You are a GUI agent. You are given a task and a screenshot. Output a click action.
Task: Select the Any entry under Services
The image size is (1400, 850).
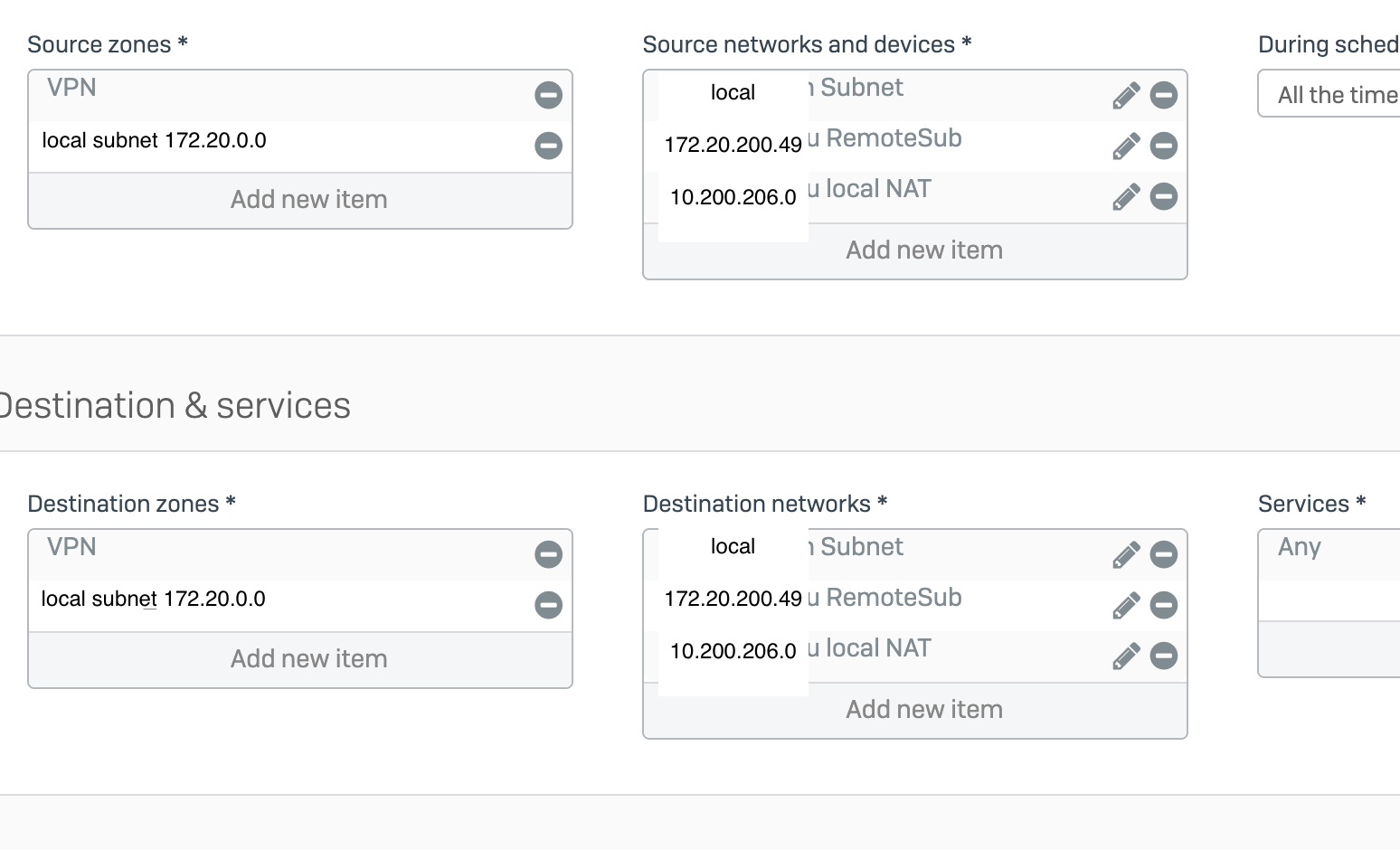tap(1300, 547)
